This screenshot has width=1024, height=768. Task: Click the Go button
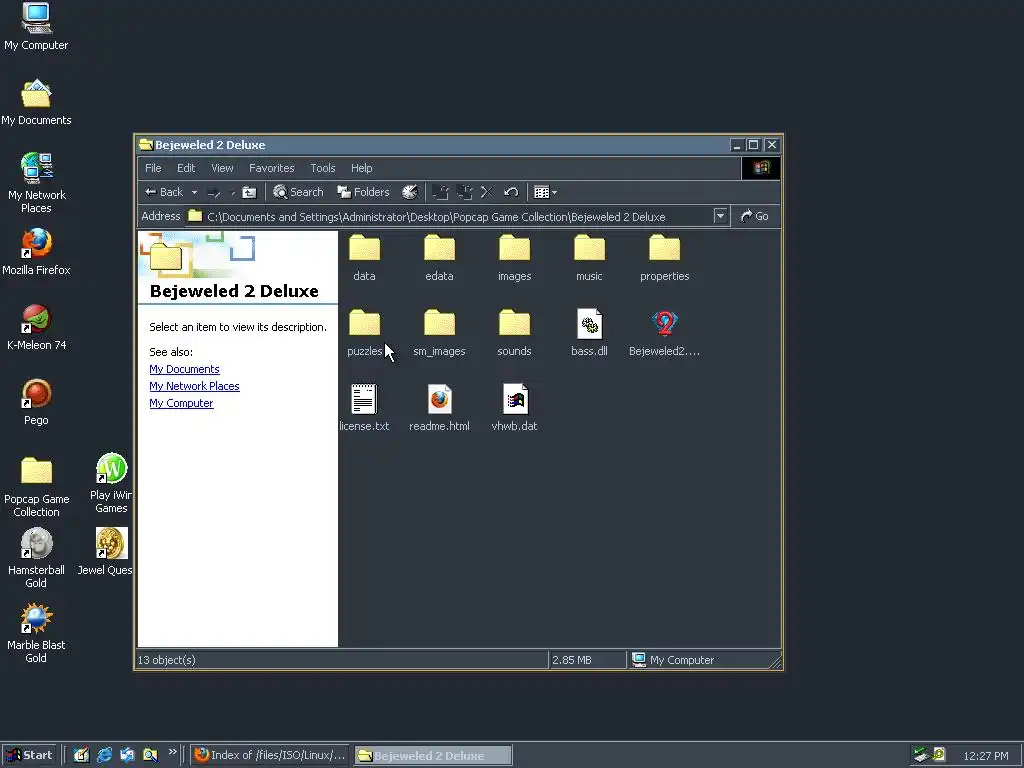pos(755,216)
